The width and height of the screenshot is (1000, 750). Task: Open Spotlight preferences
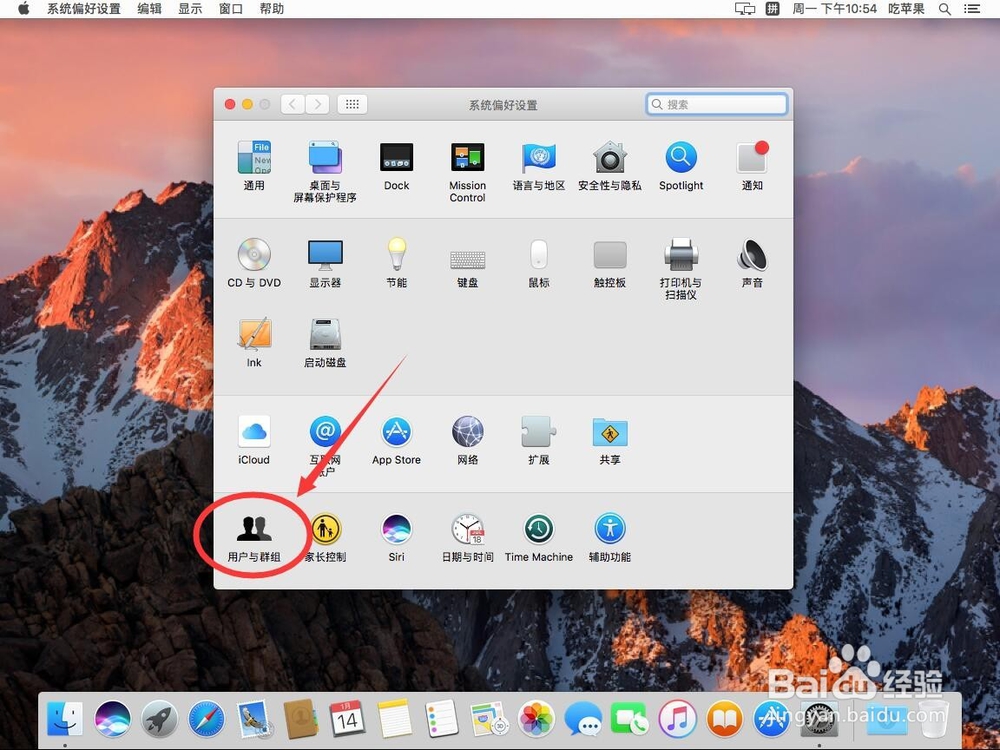[681, 165]
